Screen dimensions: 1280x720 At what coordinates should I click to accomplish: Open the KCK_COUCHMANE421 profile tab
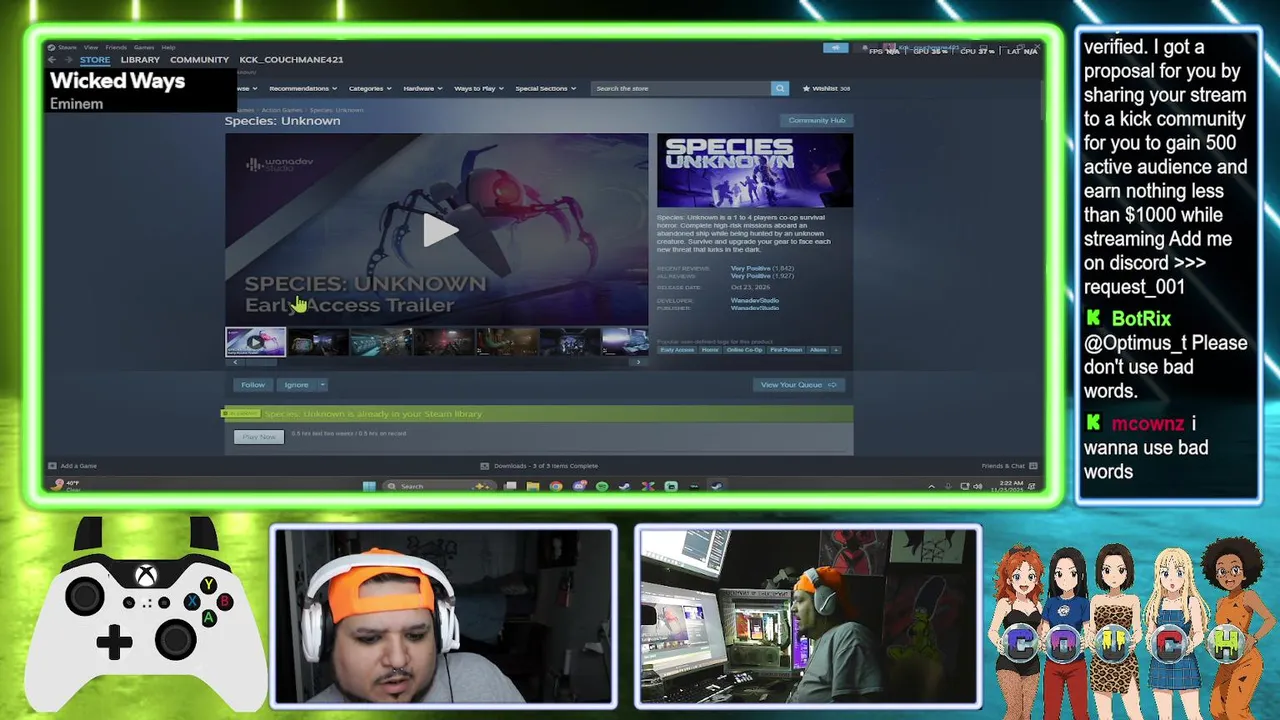291,60
